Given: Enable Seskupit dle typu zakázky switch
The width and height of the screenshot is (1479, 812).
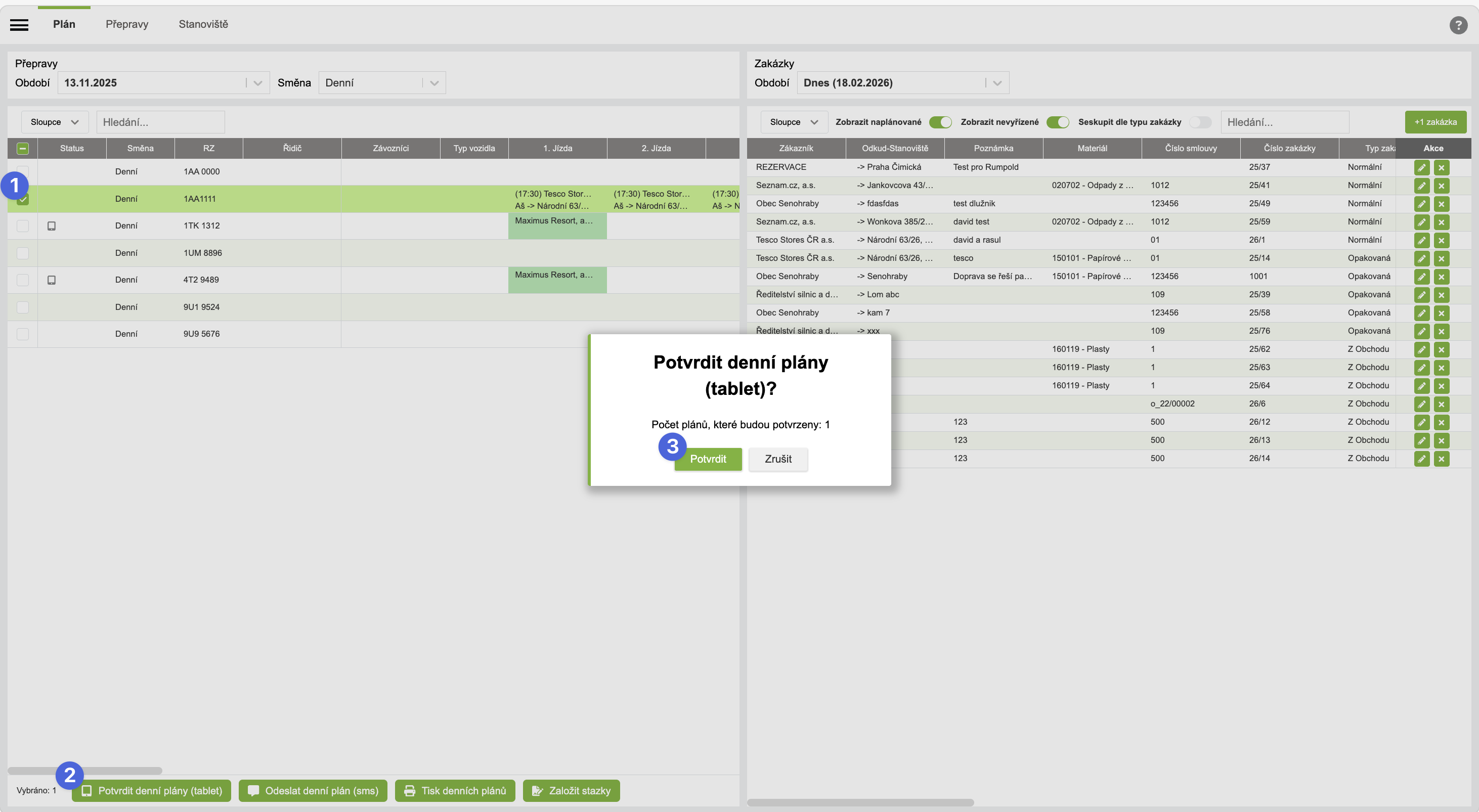Looking at the screenshot, I should (1200, 122).
